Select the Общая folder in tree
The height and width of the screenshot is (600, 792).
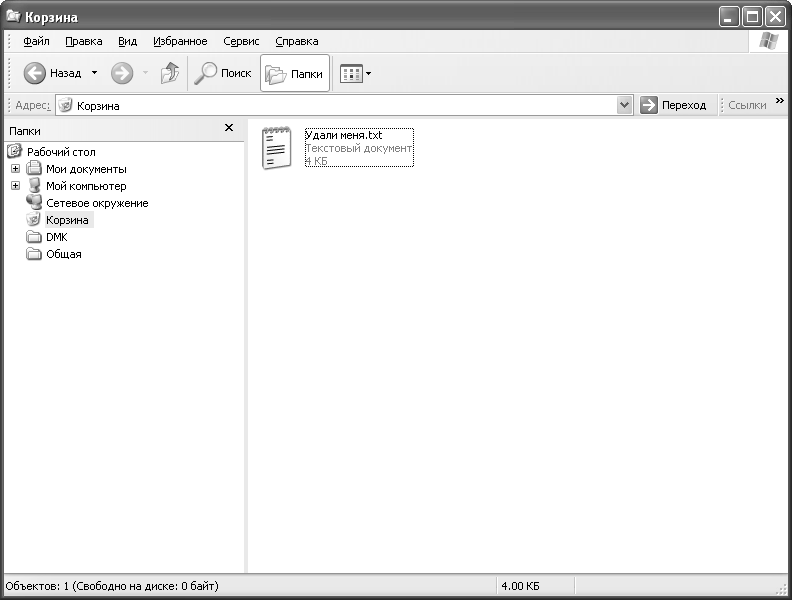click(x=63, y=254)
